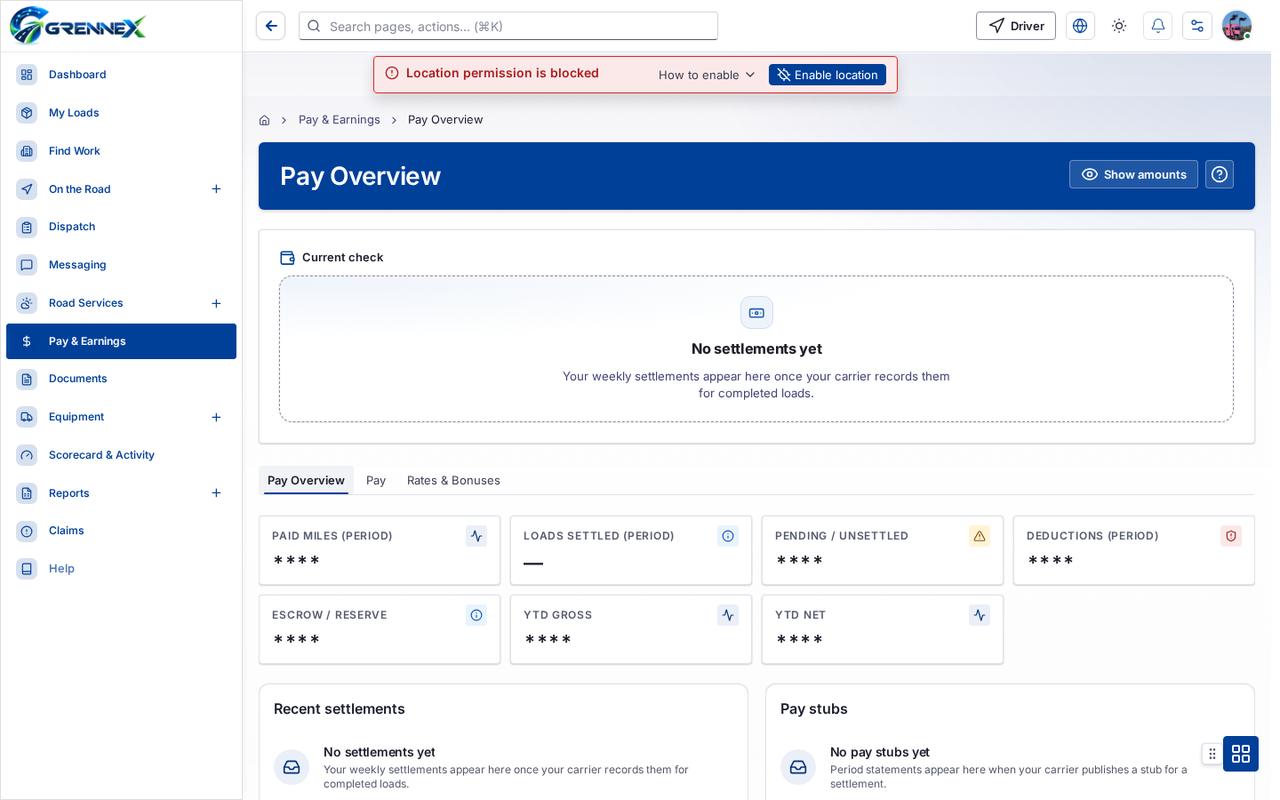Image resolution: width=1280 pixels, height=800 pixels.
Task: Select the Pay Overview tab
Action: click(306, 480)
